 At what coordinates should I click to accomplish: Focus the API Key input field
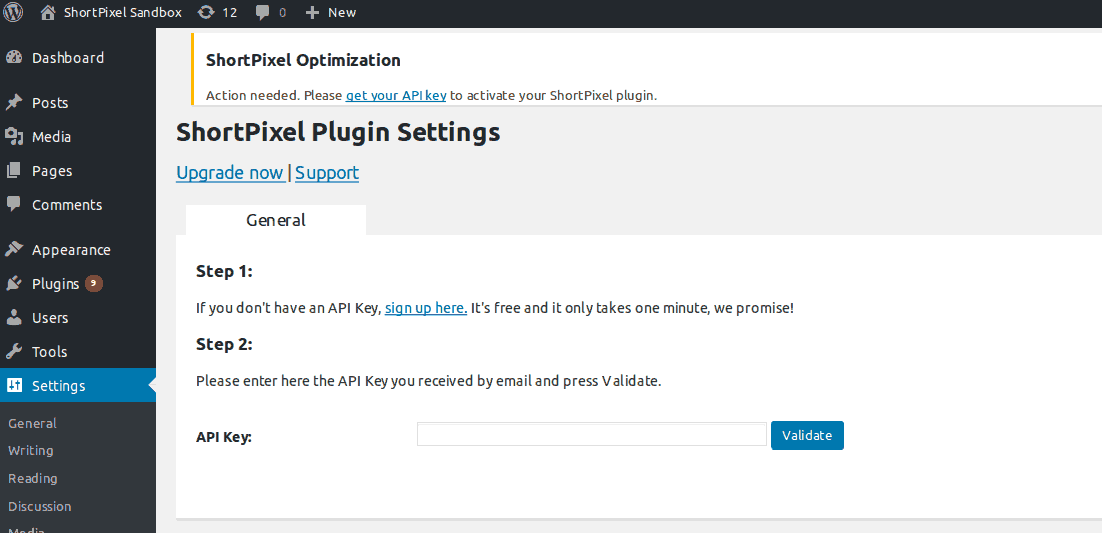coord(592,435)
